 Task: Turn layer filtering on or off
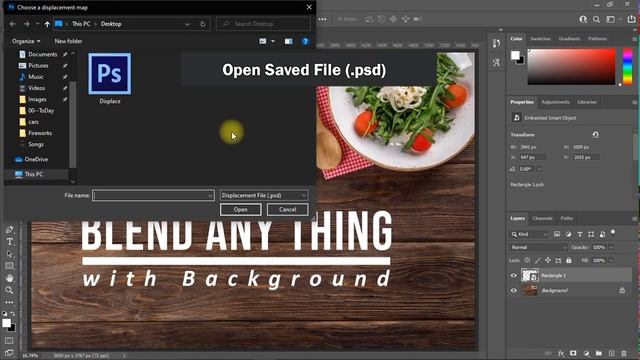coord(613,232)
